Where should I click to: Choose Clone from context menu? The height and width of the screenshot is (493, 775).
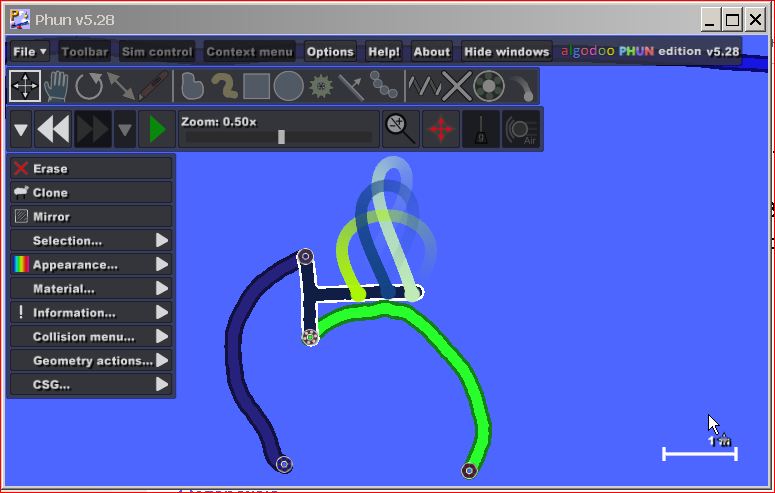[90, 193]
